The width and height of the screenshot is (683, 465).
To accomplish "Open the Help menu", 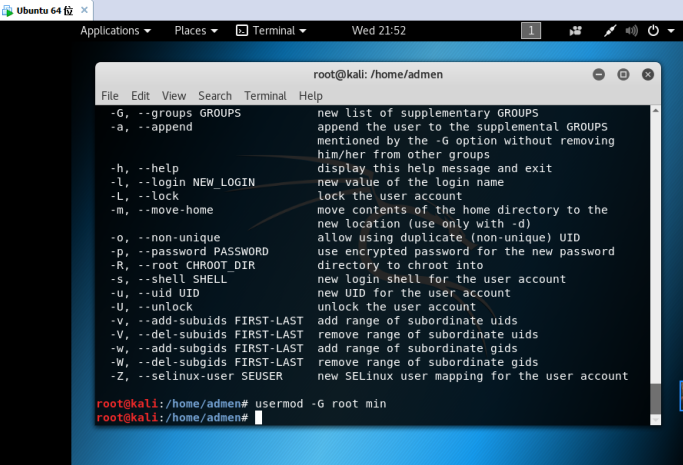I will (x=311, y=96).
